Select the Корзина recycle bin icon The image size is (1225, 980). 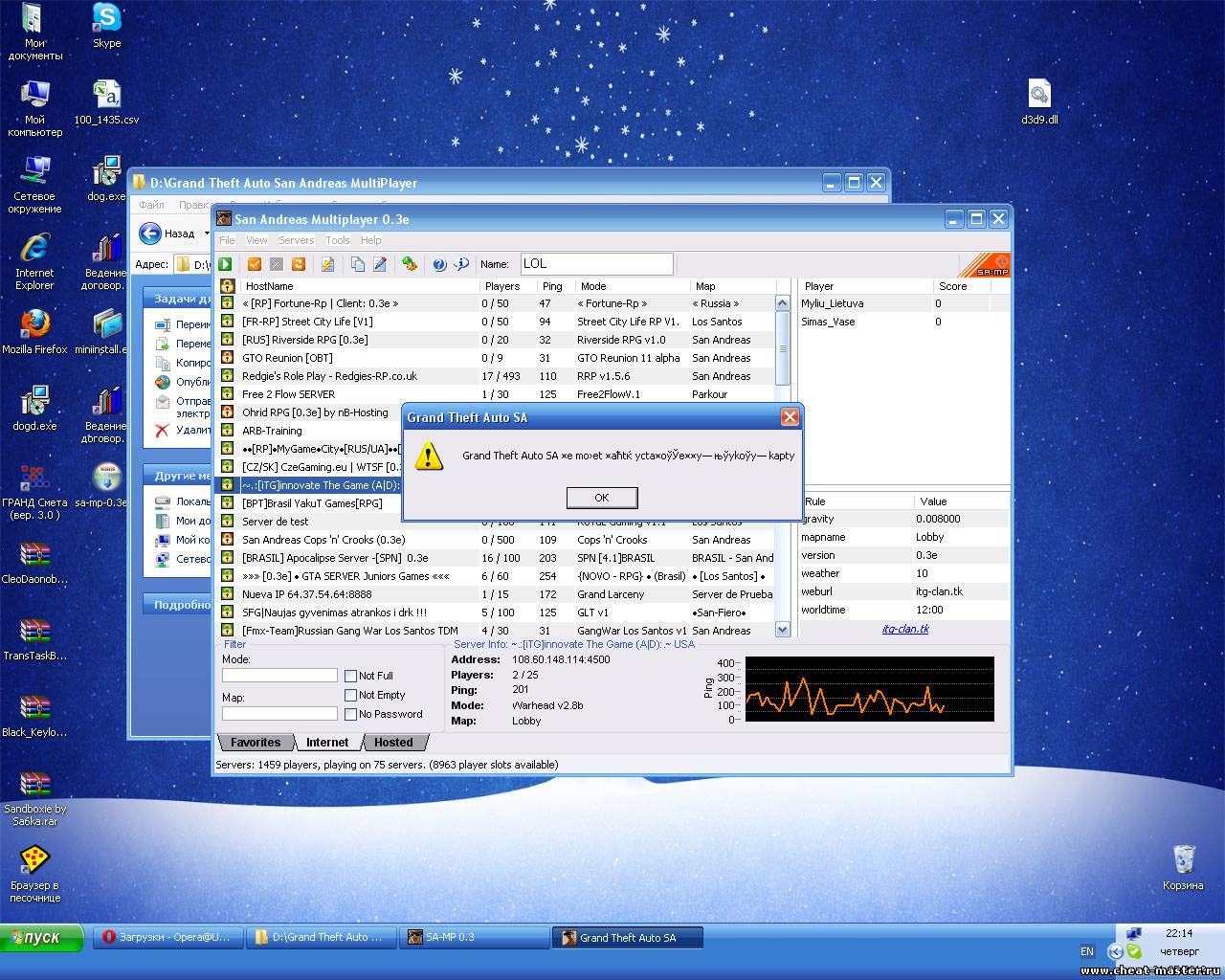(x=1183, y=868)
